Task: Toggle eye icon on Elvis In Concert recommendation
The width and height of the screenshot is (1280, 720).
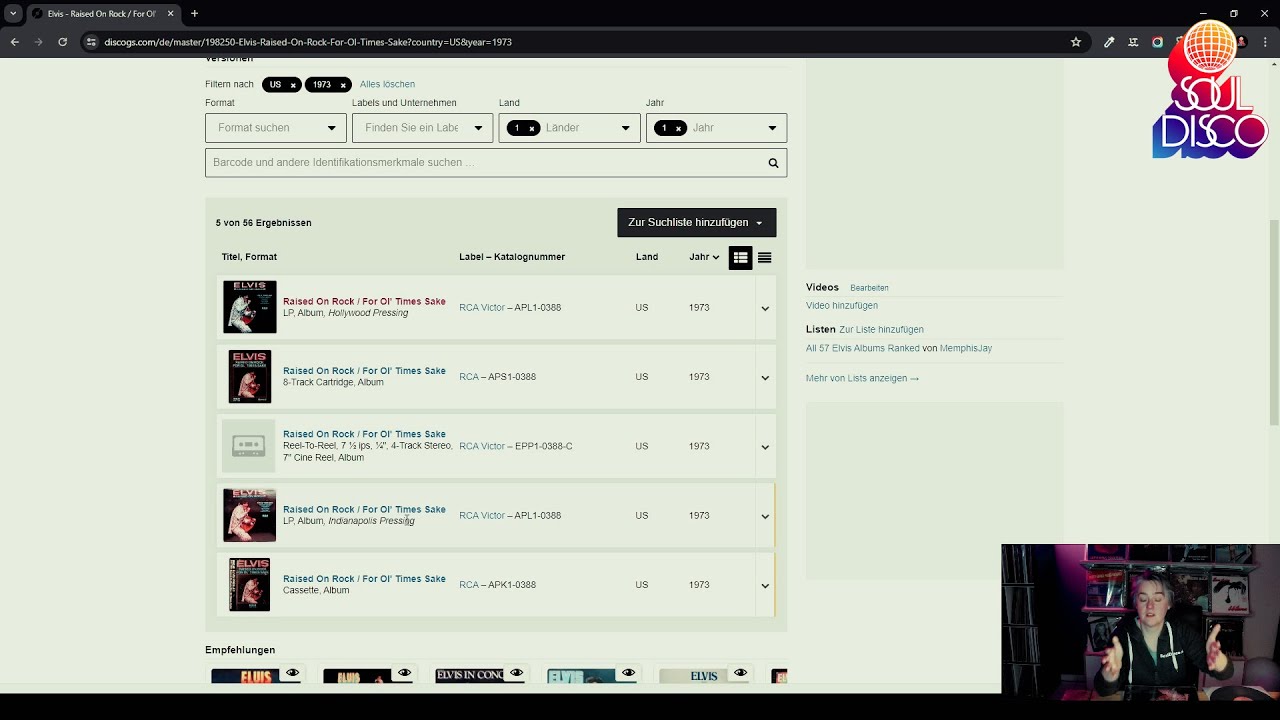Action: point(516,673)
